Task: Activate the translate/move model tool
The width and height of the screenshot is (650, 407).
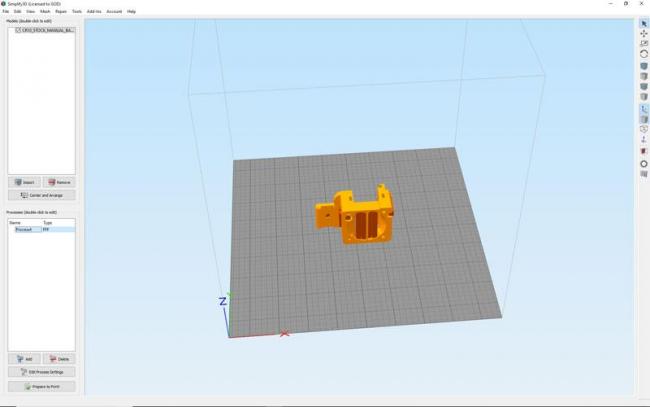Action: pyautogui.click(x=644, y=34)
